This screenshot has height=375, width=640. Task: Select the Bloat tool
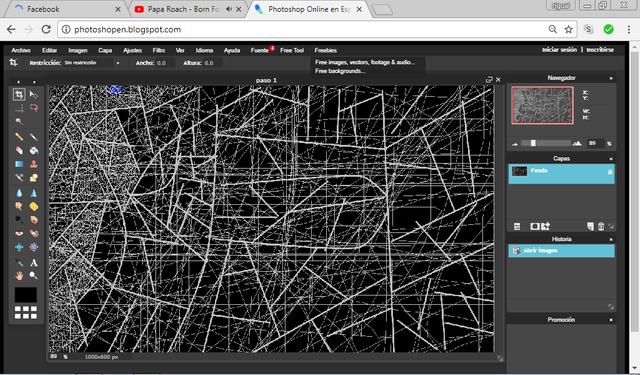click(x=19, y=247)
